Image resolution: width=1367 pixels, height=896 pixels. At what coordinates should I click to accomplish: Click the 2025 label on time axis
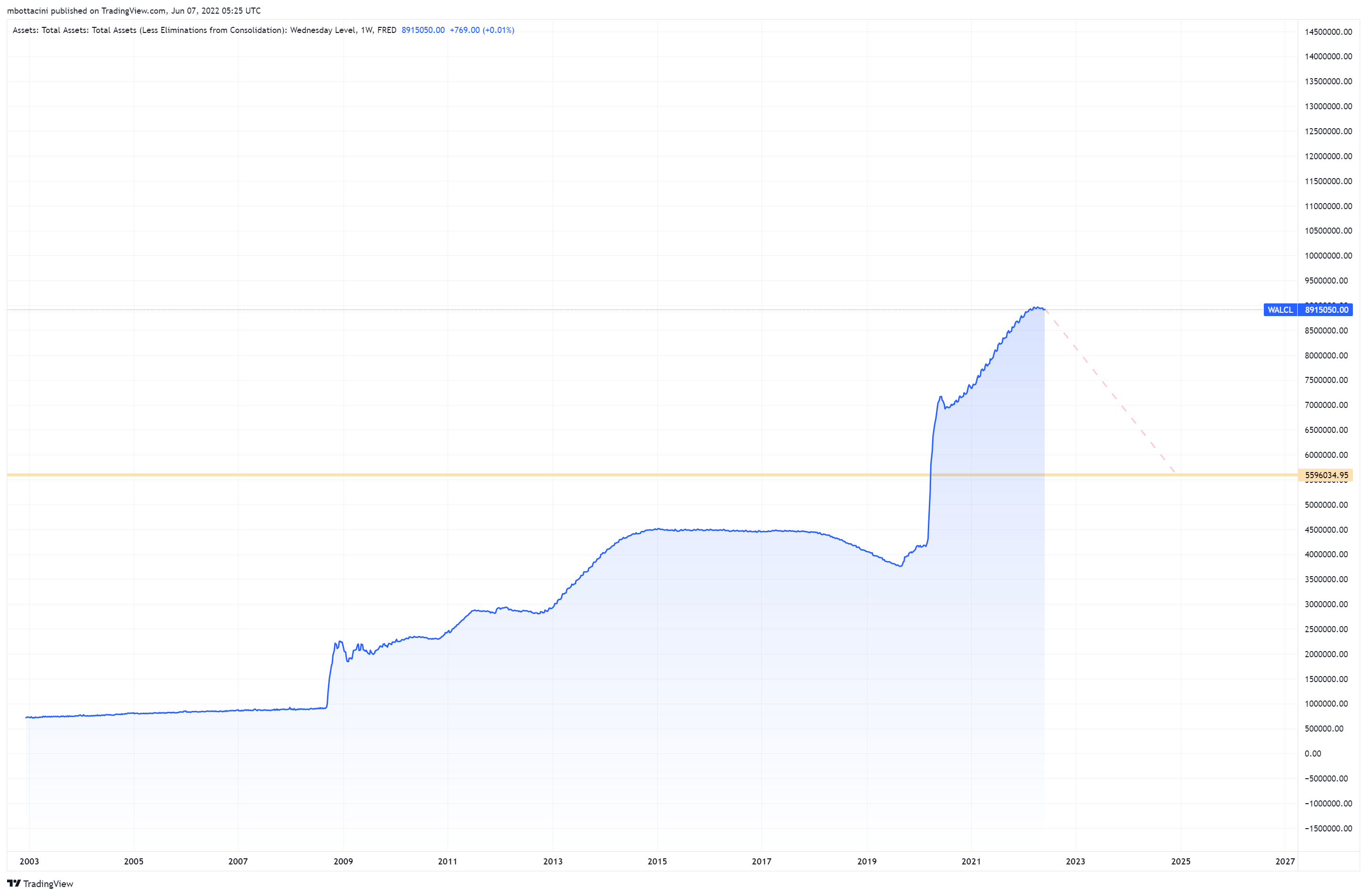1180,861
